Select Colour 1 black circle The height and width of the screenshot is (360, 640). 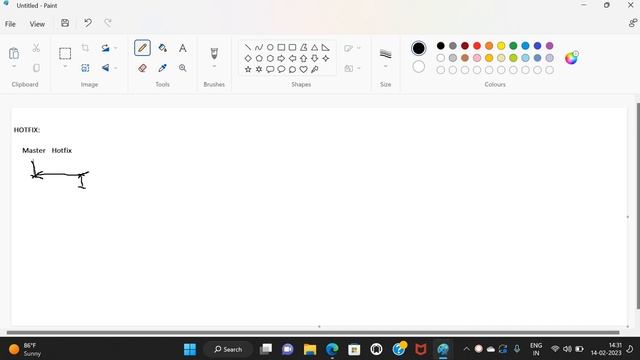click(418, 48)
